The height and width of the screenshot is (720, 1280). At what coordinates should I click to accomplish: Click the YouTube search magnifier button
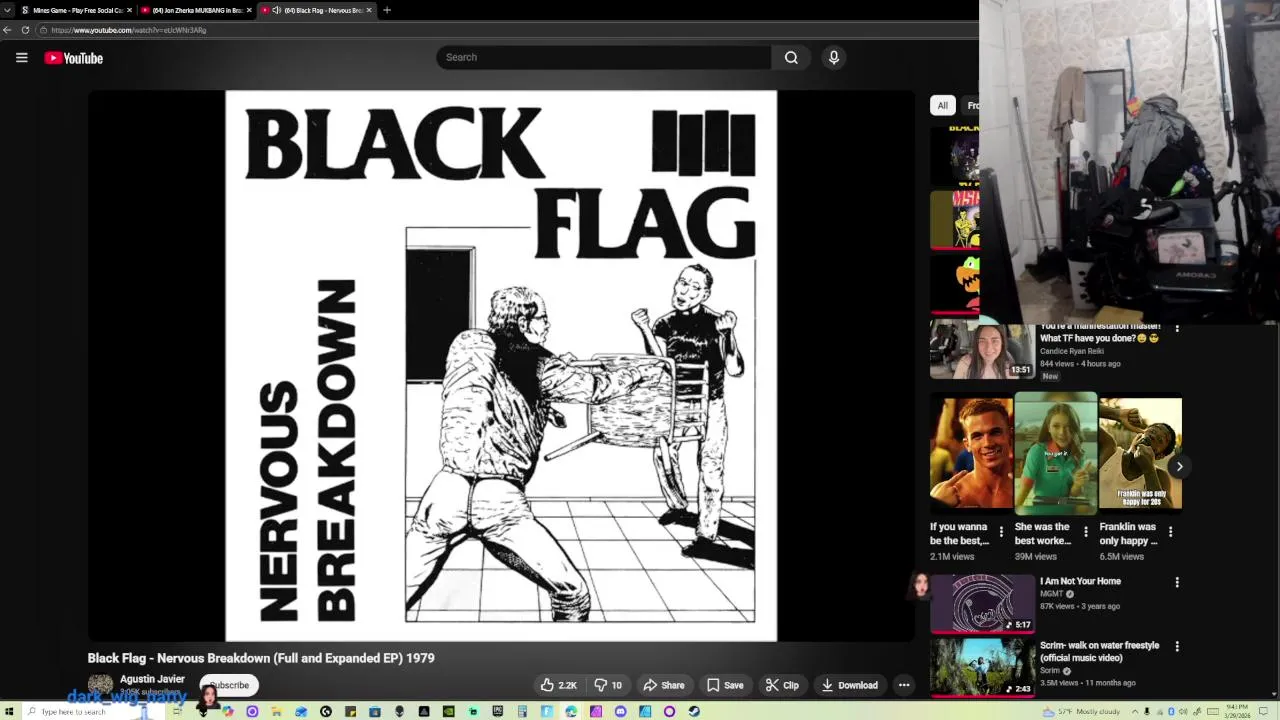tap(791, 57)
